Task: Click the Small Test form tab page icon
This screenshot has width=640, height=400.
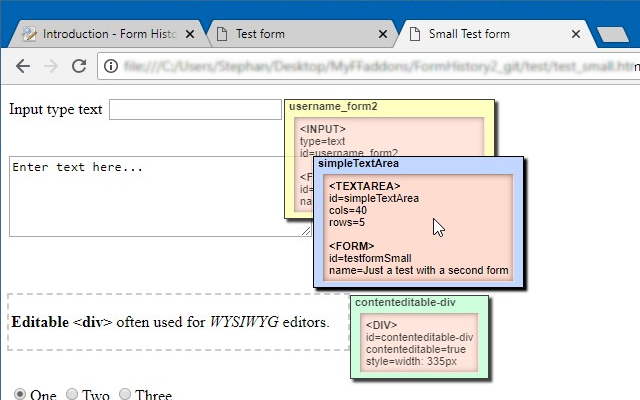Action: click(415, 34)
